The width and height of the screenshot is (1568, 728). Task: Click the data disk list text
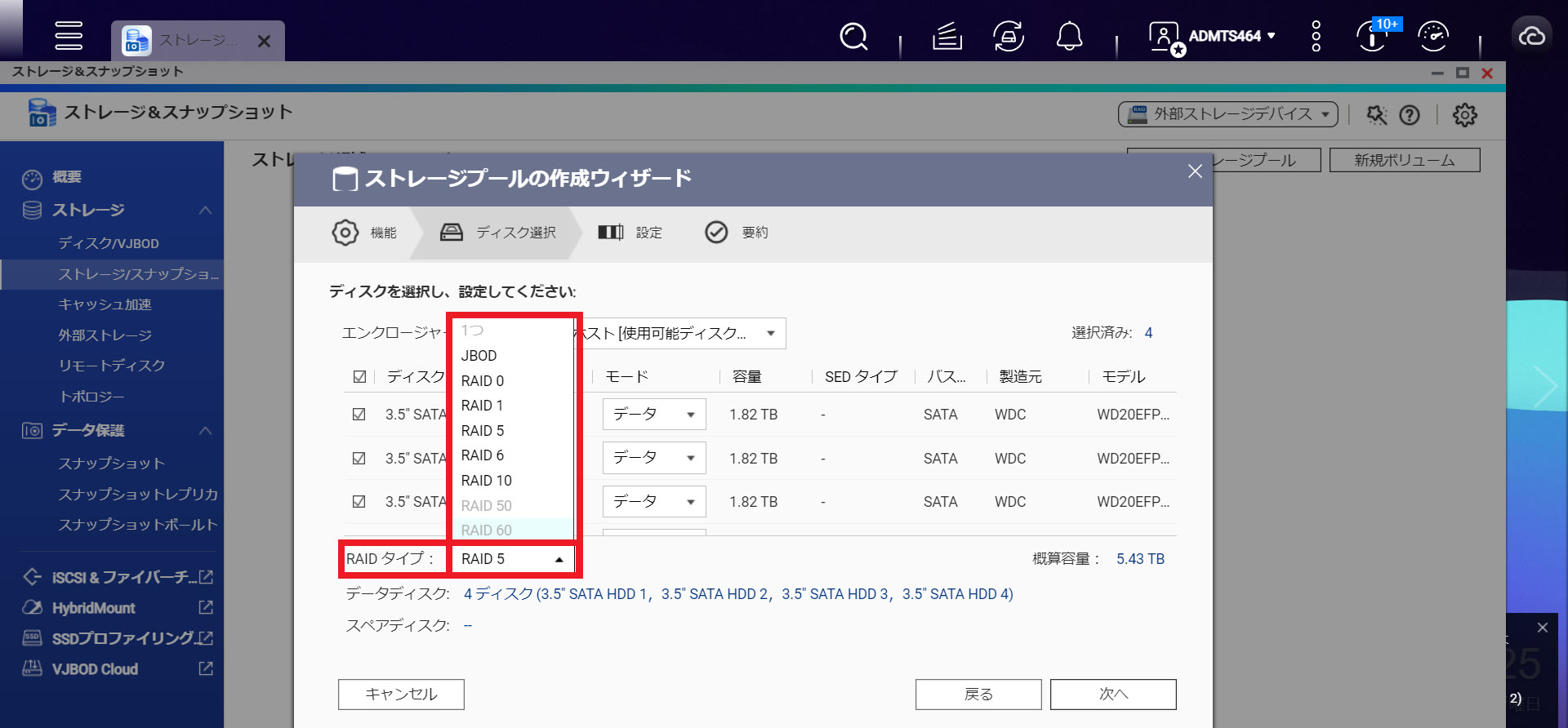click(738, 594)
